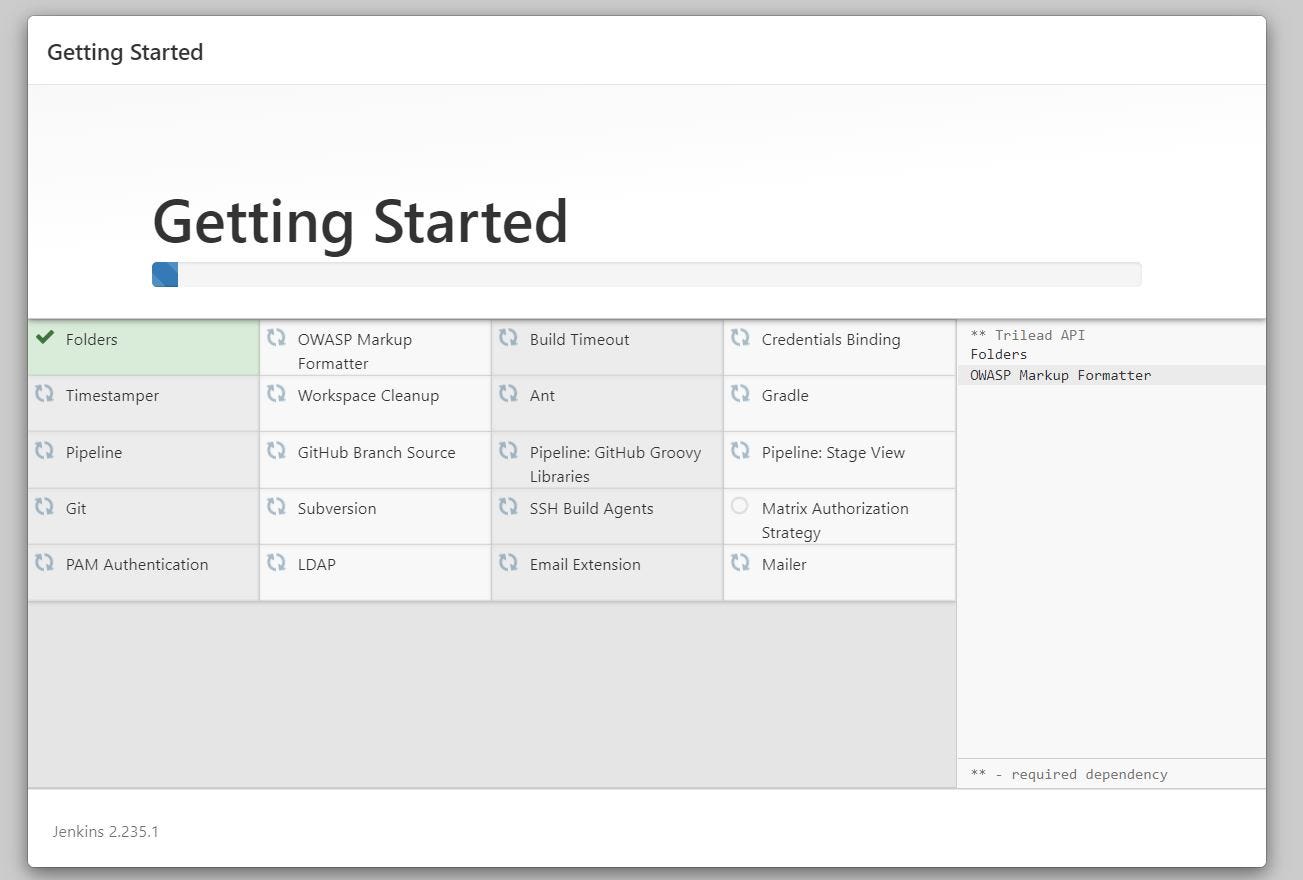Click the empty circle icon beside Matrix Authorization Strategy

739,506
